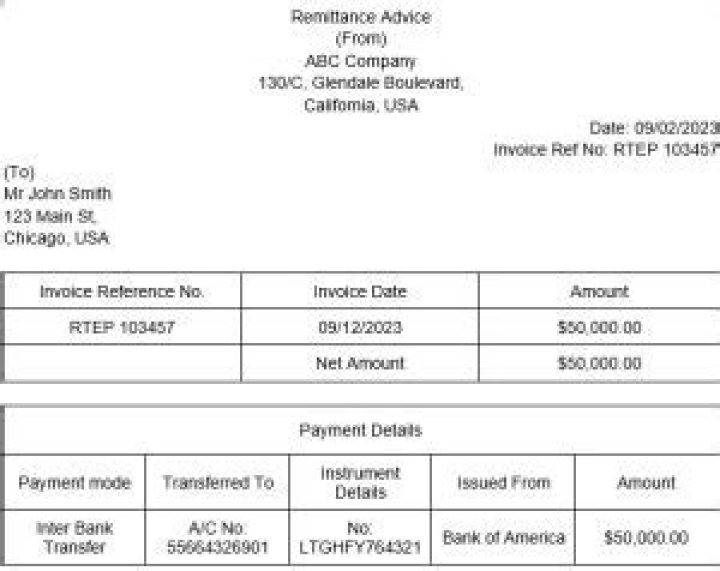The height and width of the screenshot is (571, 720).
Task: Click the Bank of America cell
Action: pyautogui.click(x=503, y=537)
